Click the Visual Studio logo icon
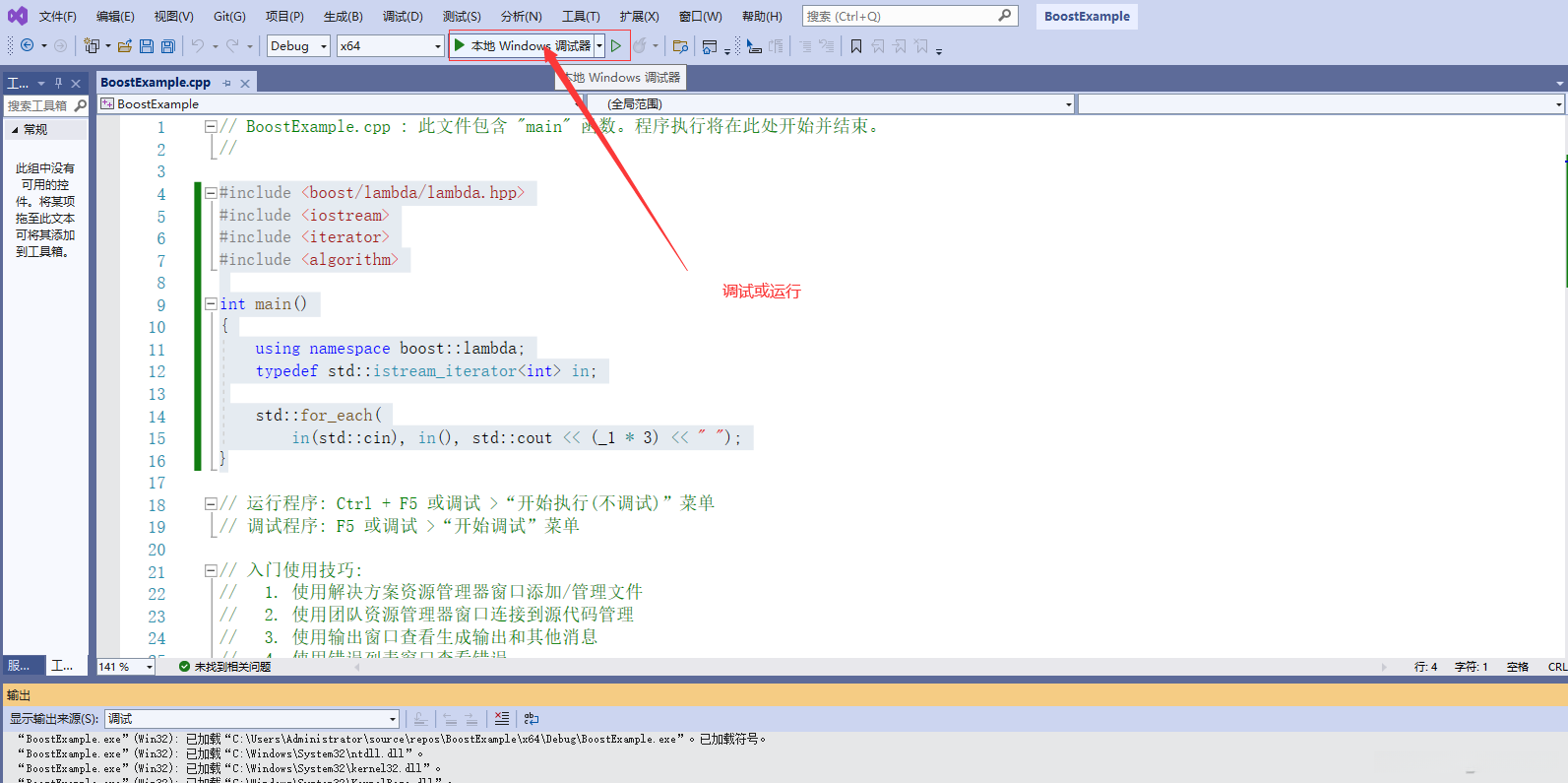This screenshot has height=783, width=1568. [x=18, y=16]
